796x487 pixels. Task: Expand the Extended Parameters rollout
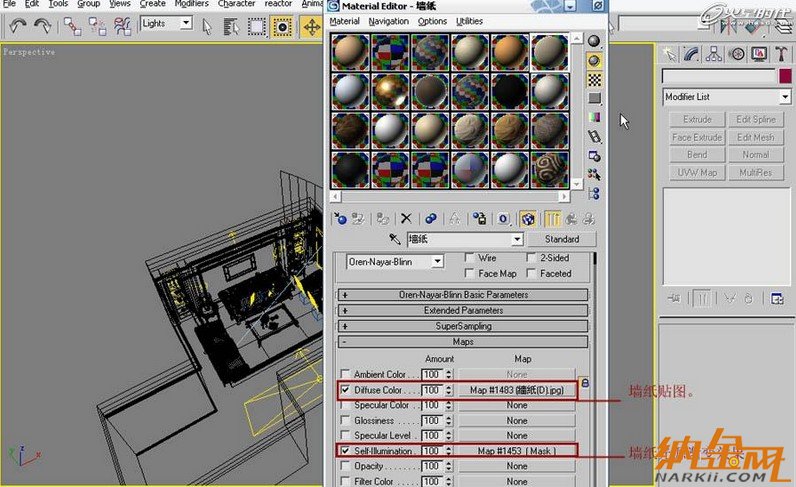click(463, 311)
